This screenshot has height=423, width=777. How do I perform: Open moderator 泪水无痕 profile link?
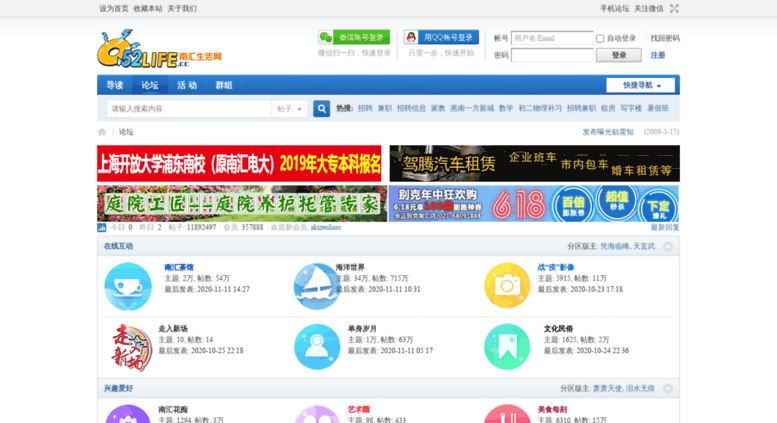[640, 388]
